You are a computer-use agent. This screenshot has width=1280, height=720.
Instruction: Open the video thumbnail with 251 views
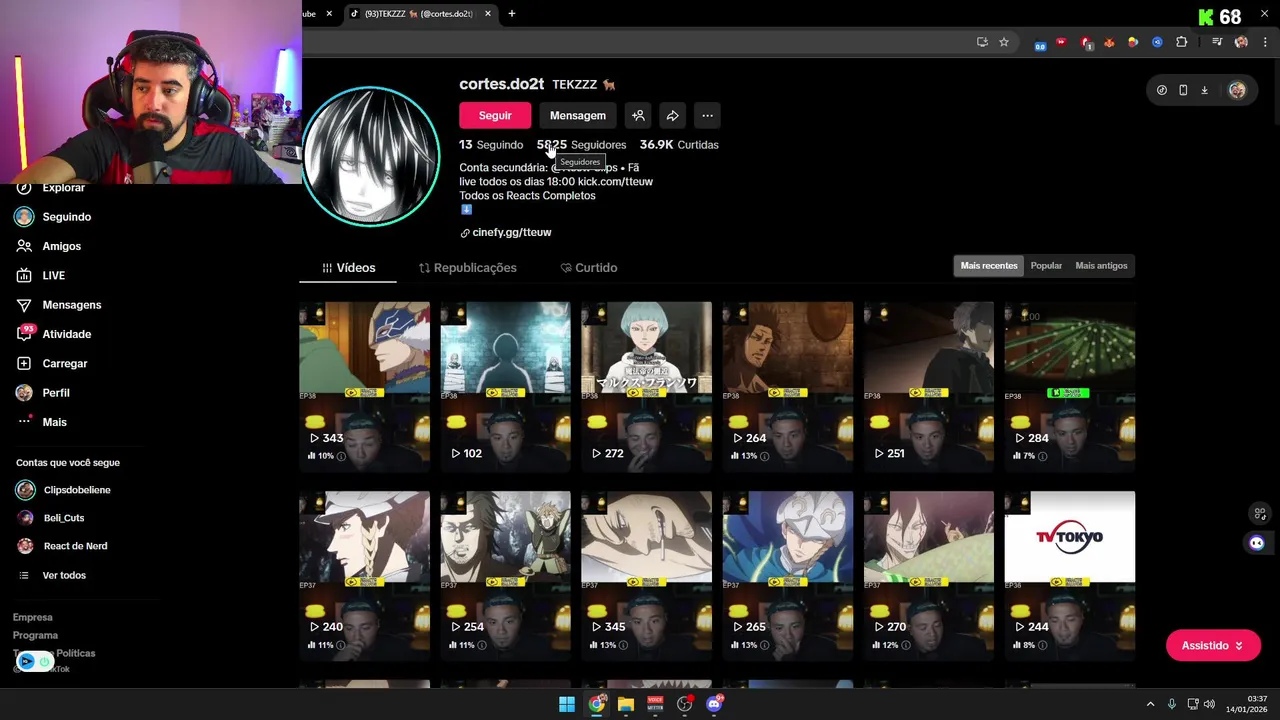coord(928,385)
